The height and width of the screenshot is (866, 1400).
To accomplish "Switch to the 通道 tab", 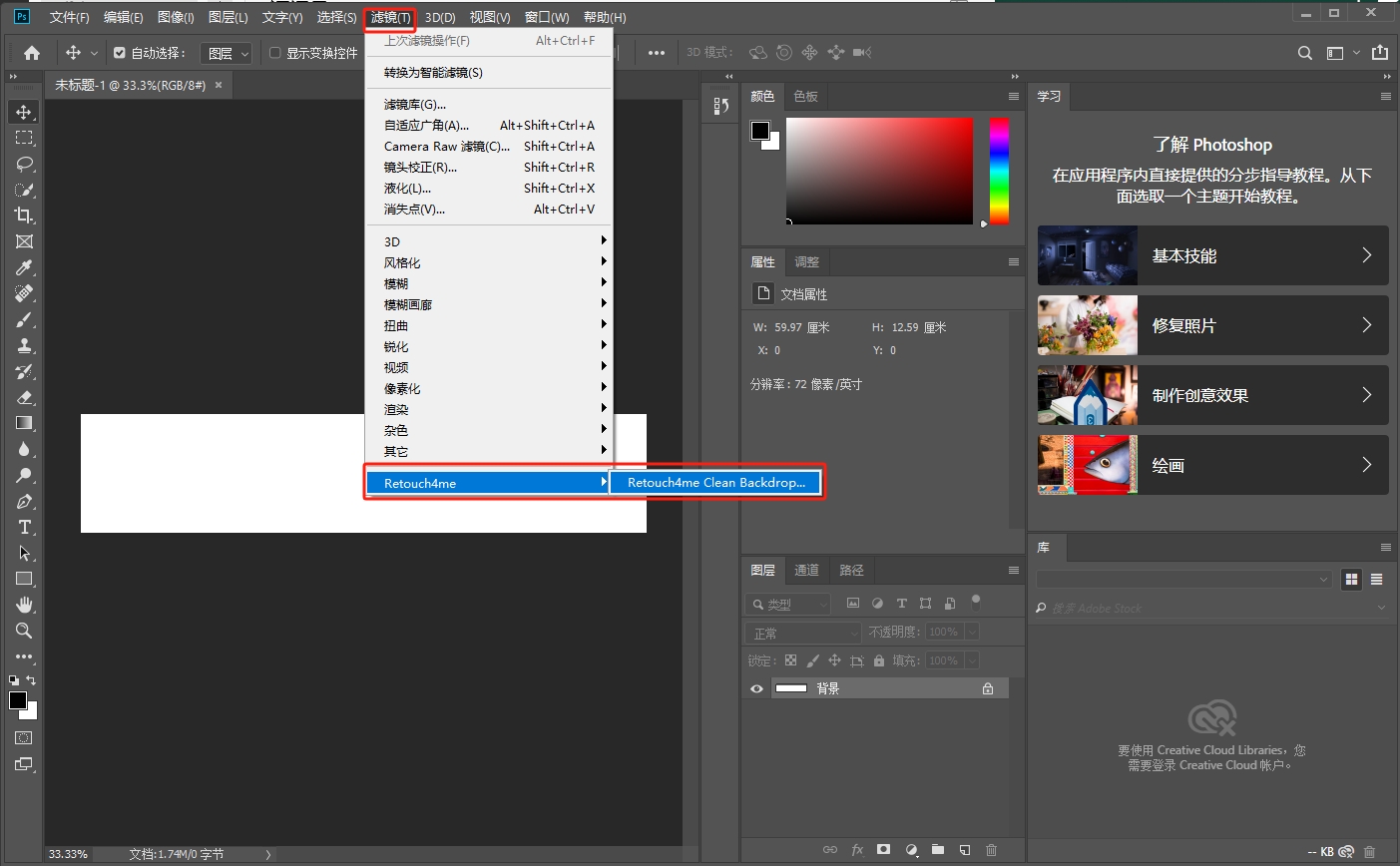I will [x=806, y=570].
